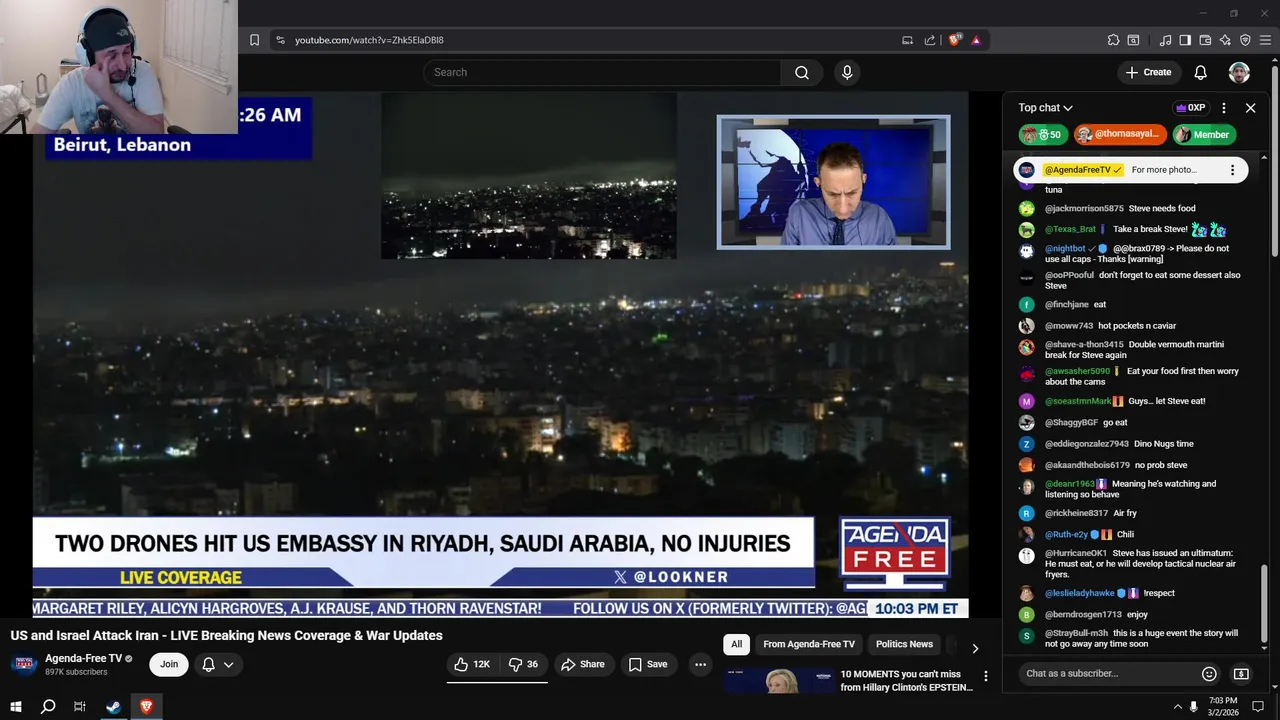Viewport: 1280px width, 720px height.
Task: Select the From Agenda-Free TV chip
Action: tap(809, 644)
